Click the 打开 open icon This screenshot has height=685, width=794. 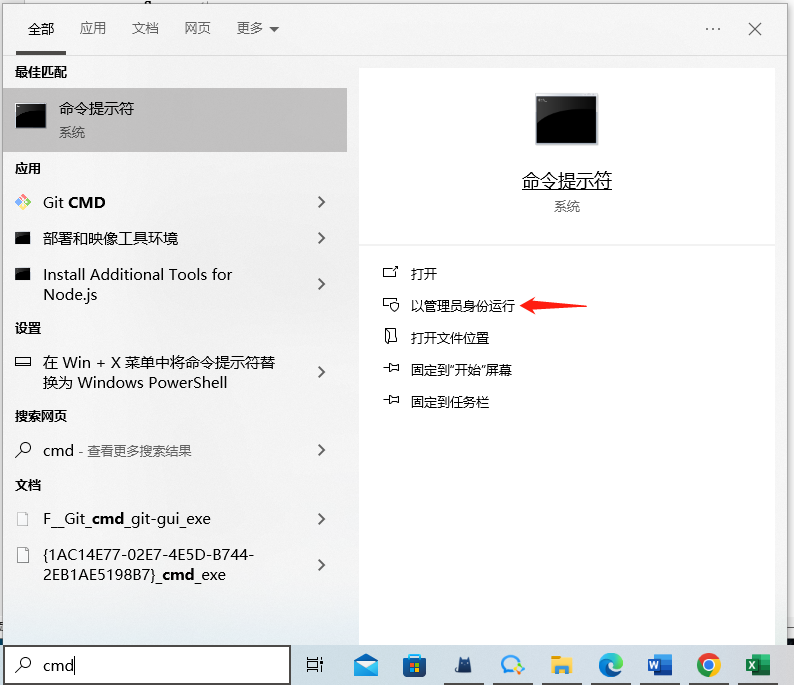click(x=390, y=272)
